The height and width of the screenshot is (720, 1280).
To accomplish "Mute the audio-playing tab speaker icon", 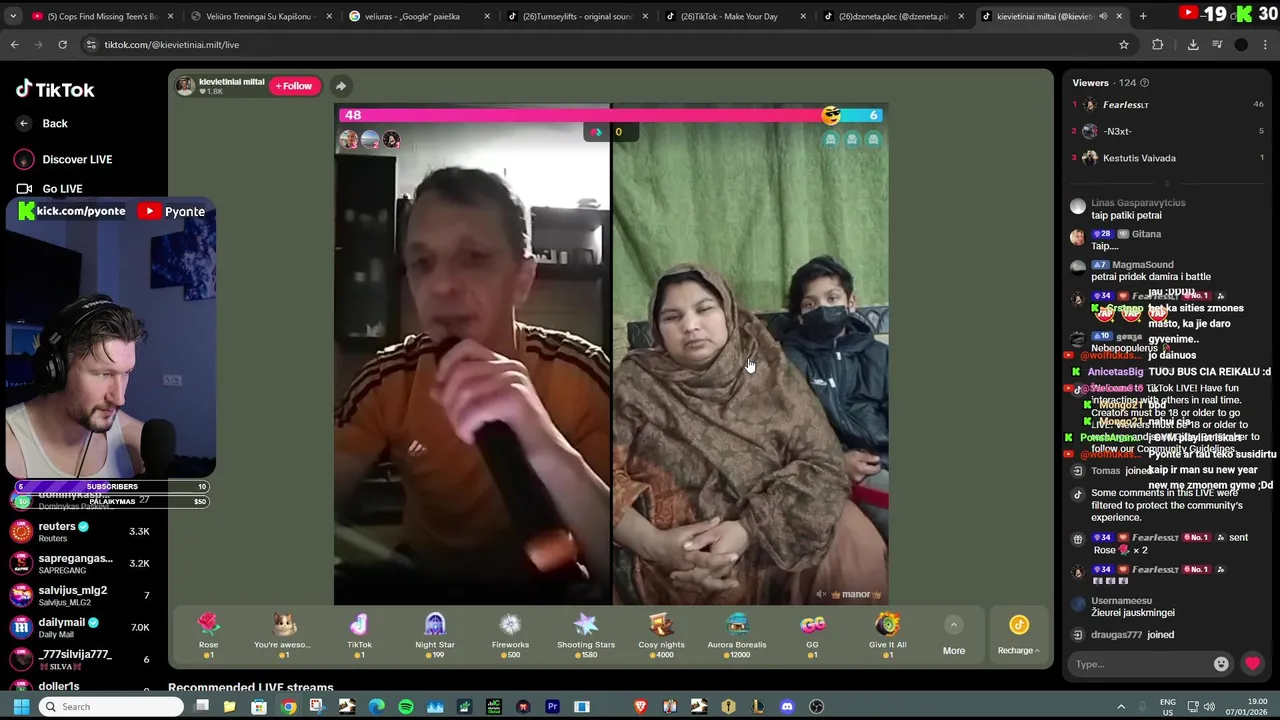I will (x=1103, y=16).
